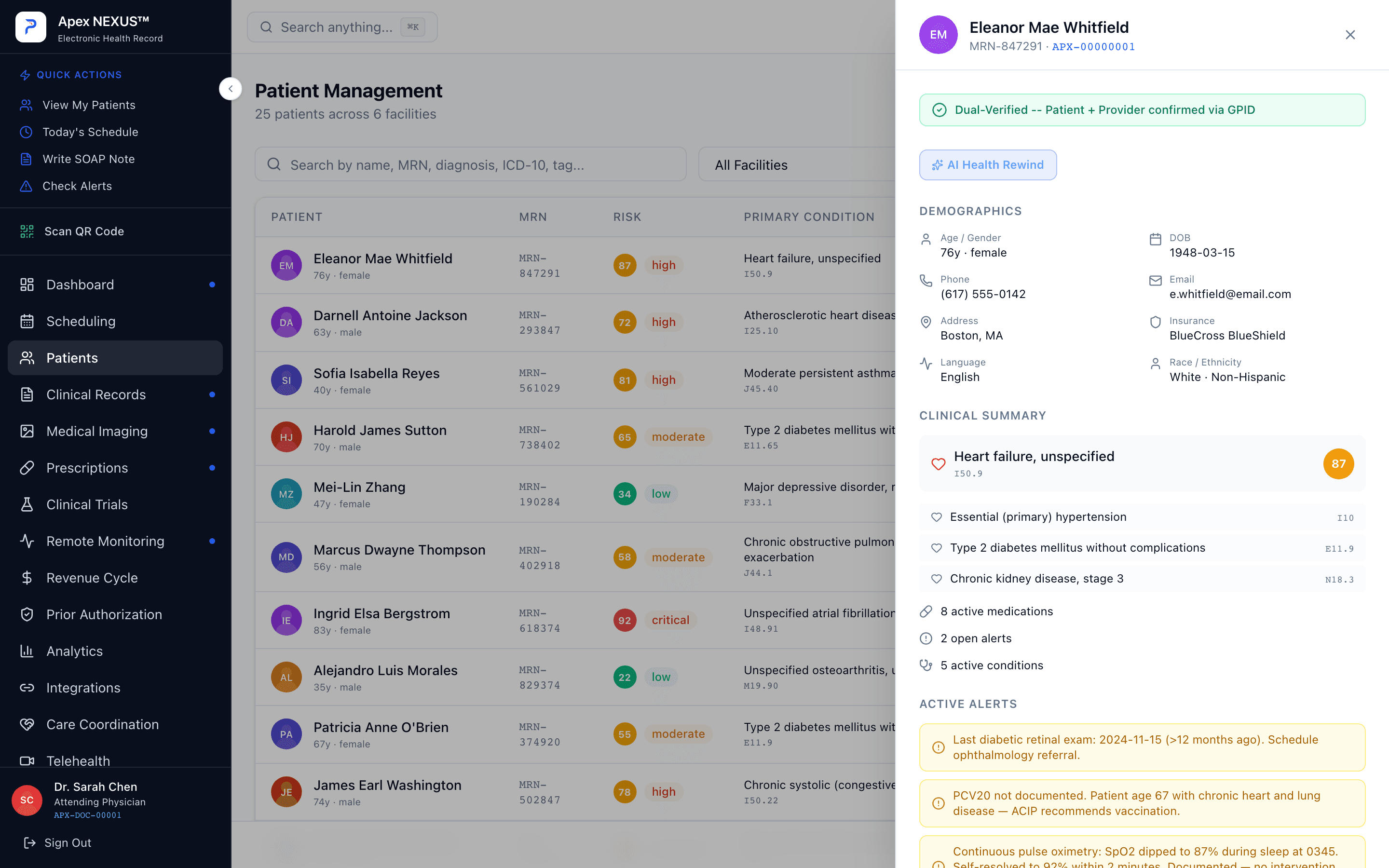Click the patient search by name field
Viewport: 1389px width, 868px height.
(x=470, y=165)
